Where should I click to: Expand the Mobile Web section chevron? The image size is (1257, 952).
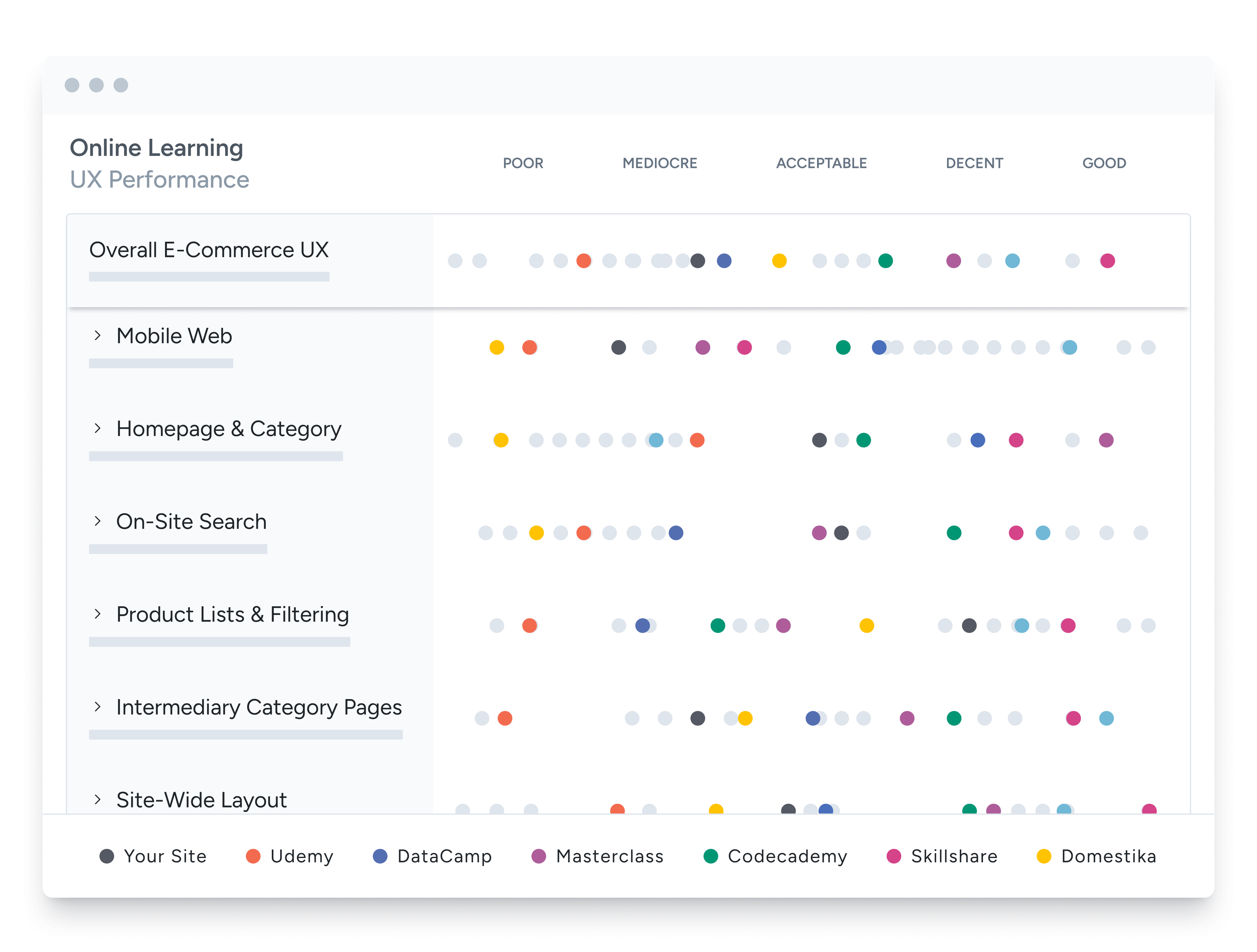(x=98, y=336)
